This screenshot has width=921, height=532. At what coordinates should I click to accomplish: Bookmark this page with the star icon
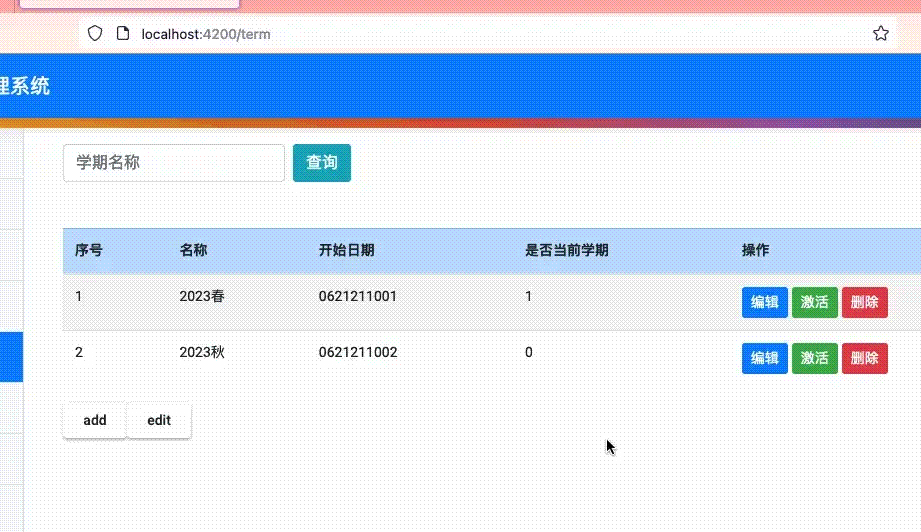pyautogui.click(x=880, y=33)
